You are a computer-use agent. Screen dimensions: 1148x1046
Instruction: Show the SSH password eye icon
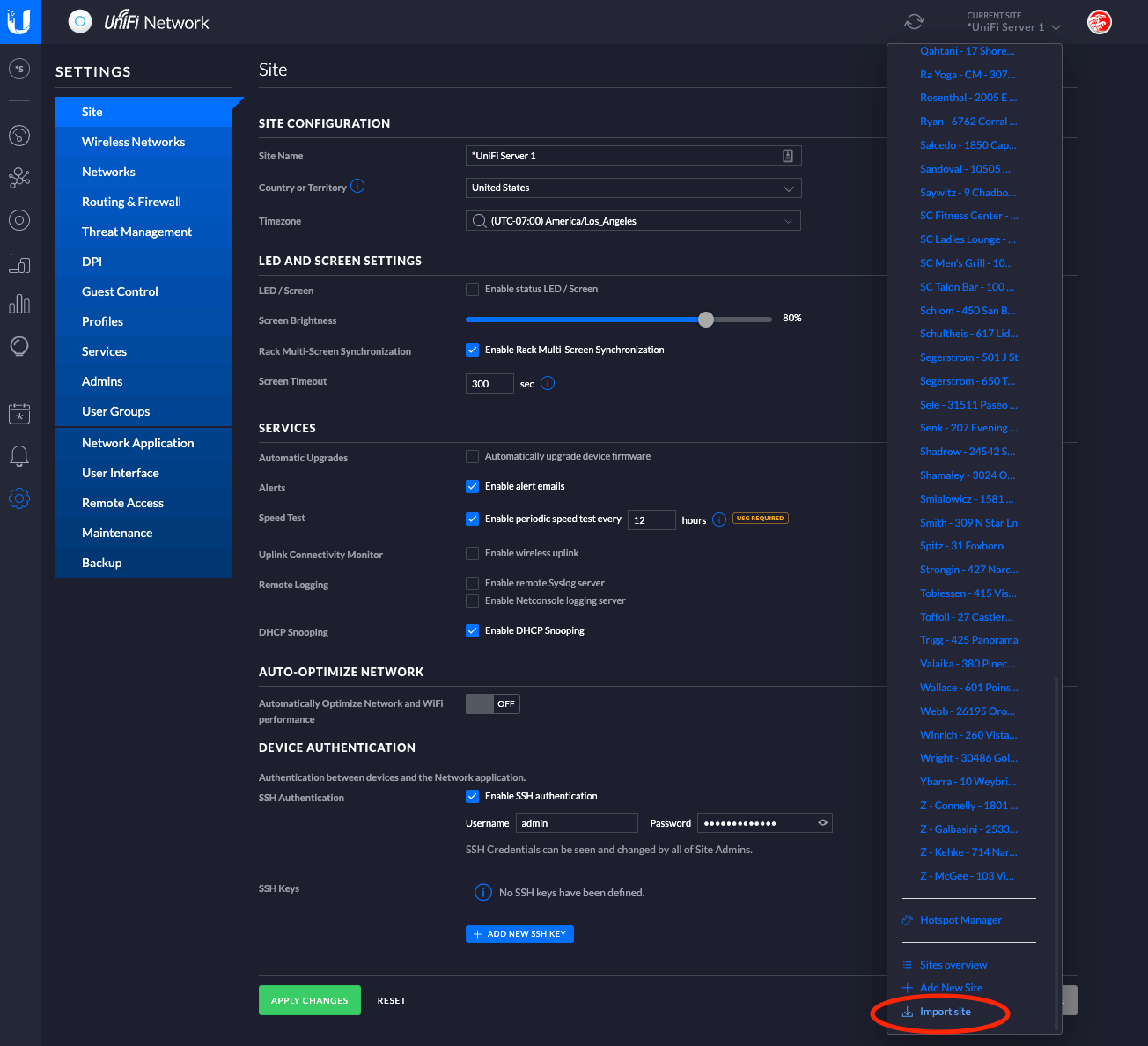[822, 823]
